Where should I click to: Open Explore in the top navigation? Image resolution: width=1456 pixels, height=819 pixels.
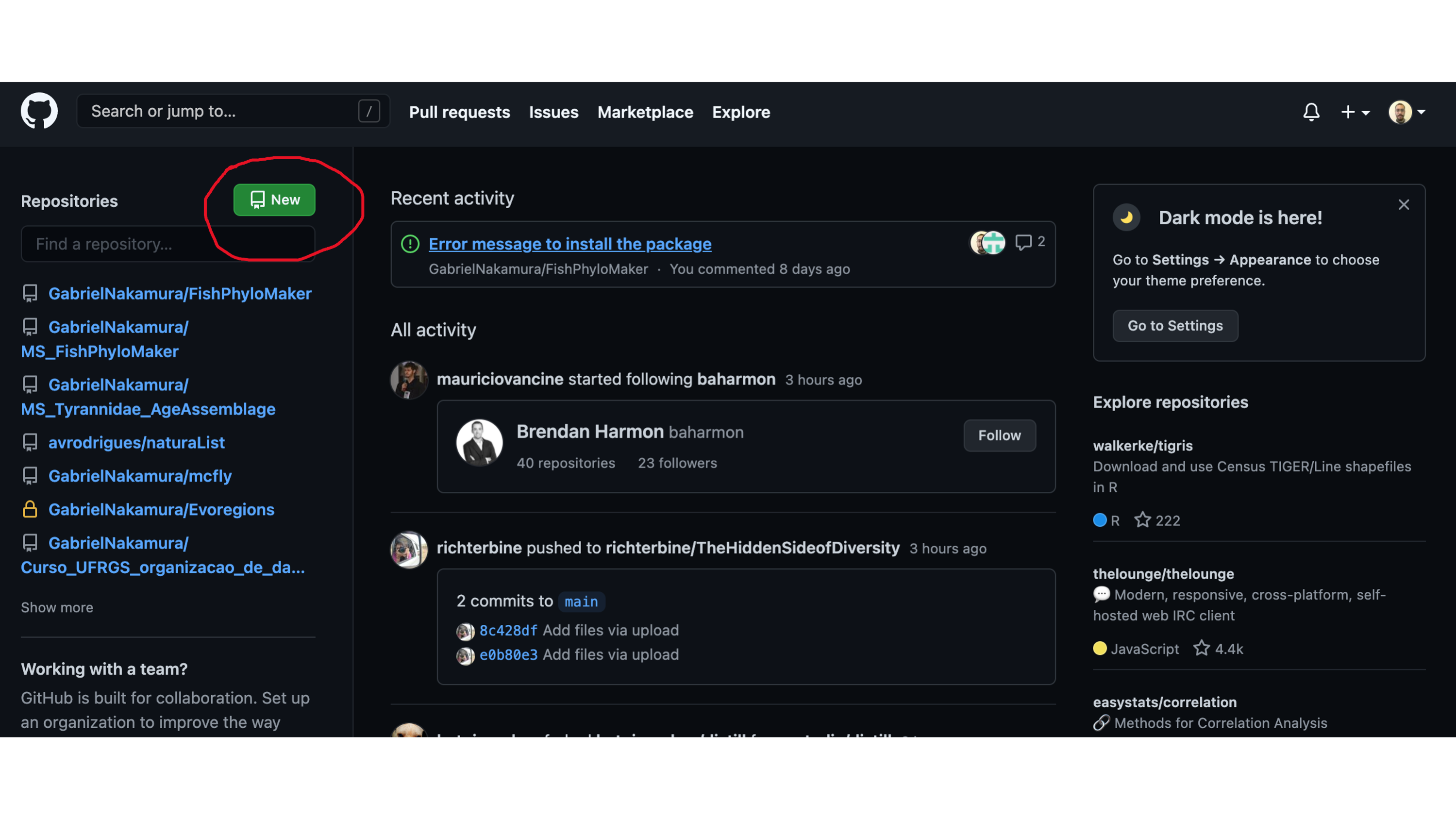coord(741,112)
